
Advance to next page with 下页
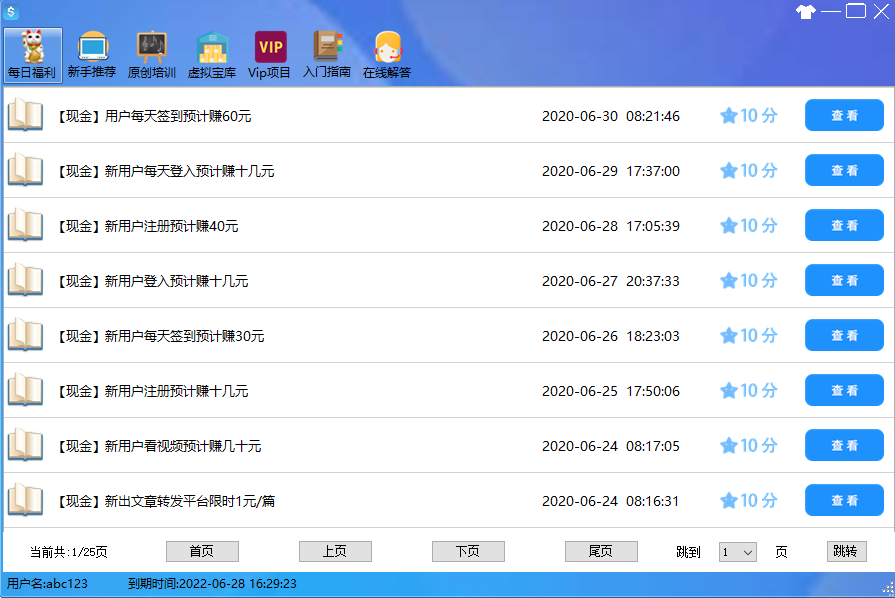tap(468, 551)
